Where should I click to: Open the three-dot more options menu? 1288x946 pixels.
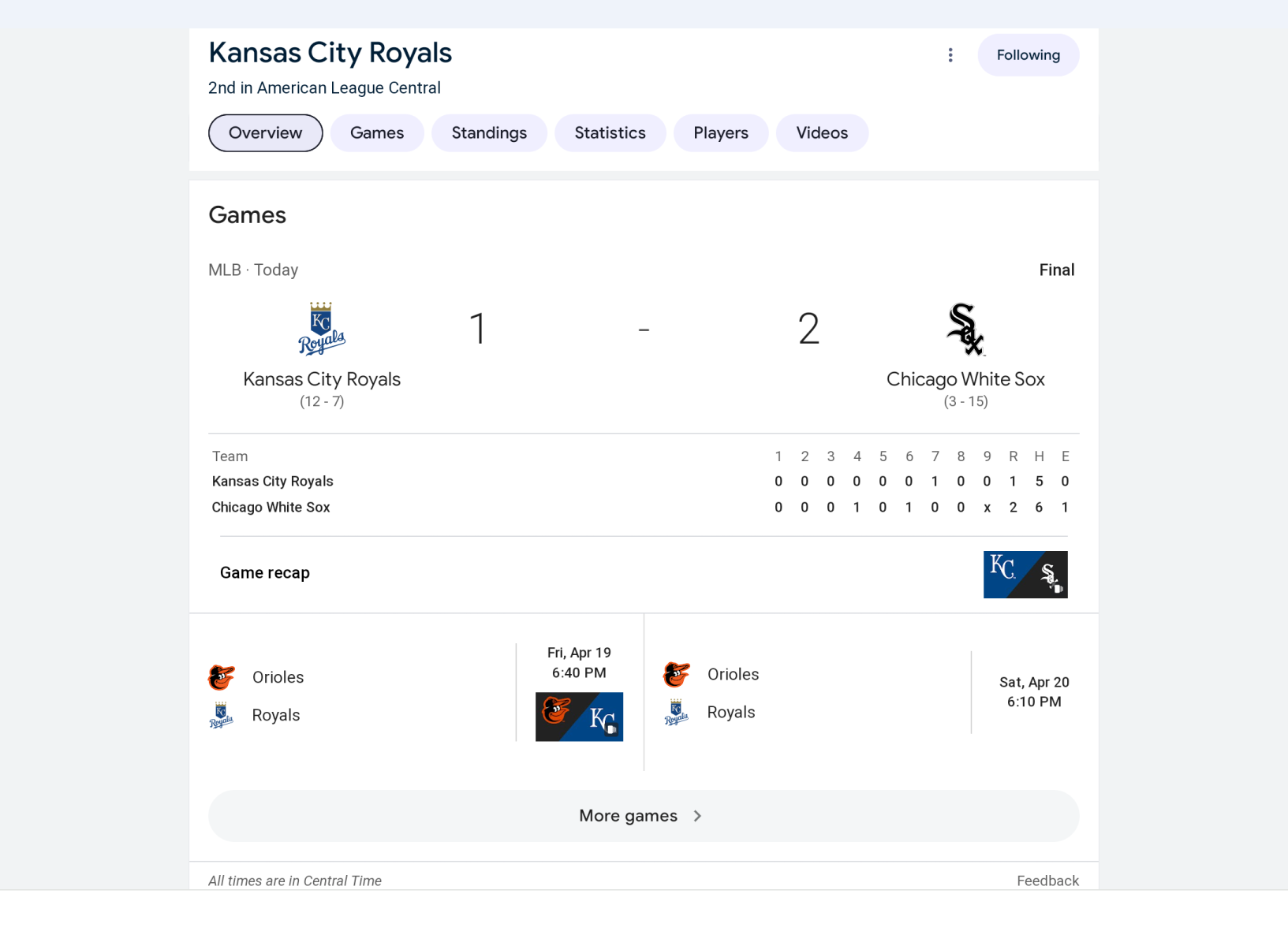coord(950,55)
